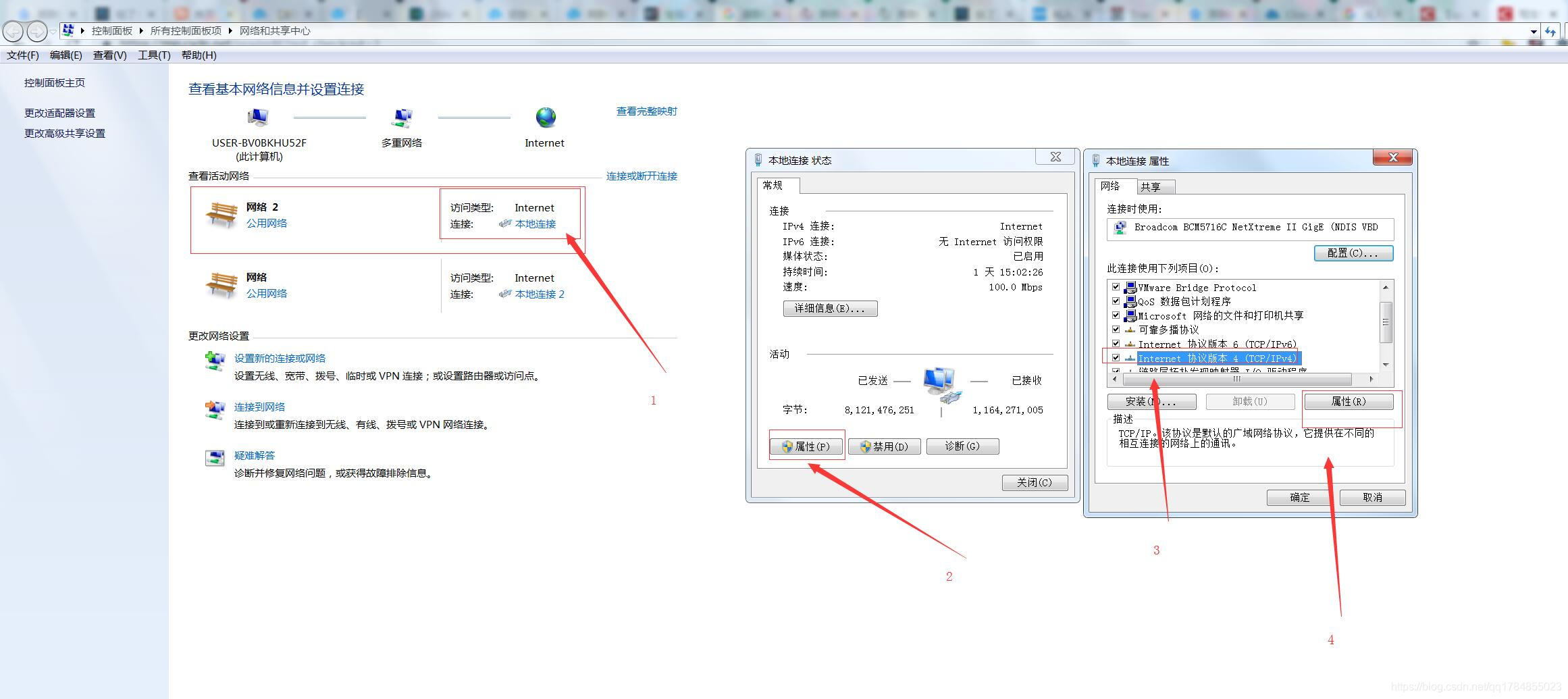
Task: Open the 文件(F) menu
Action: point(23,55)
